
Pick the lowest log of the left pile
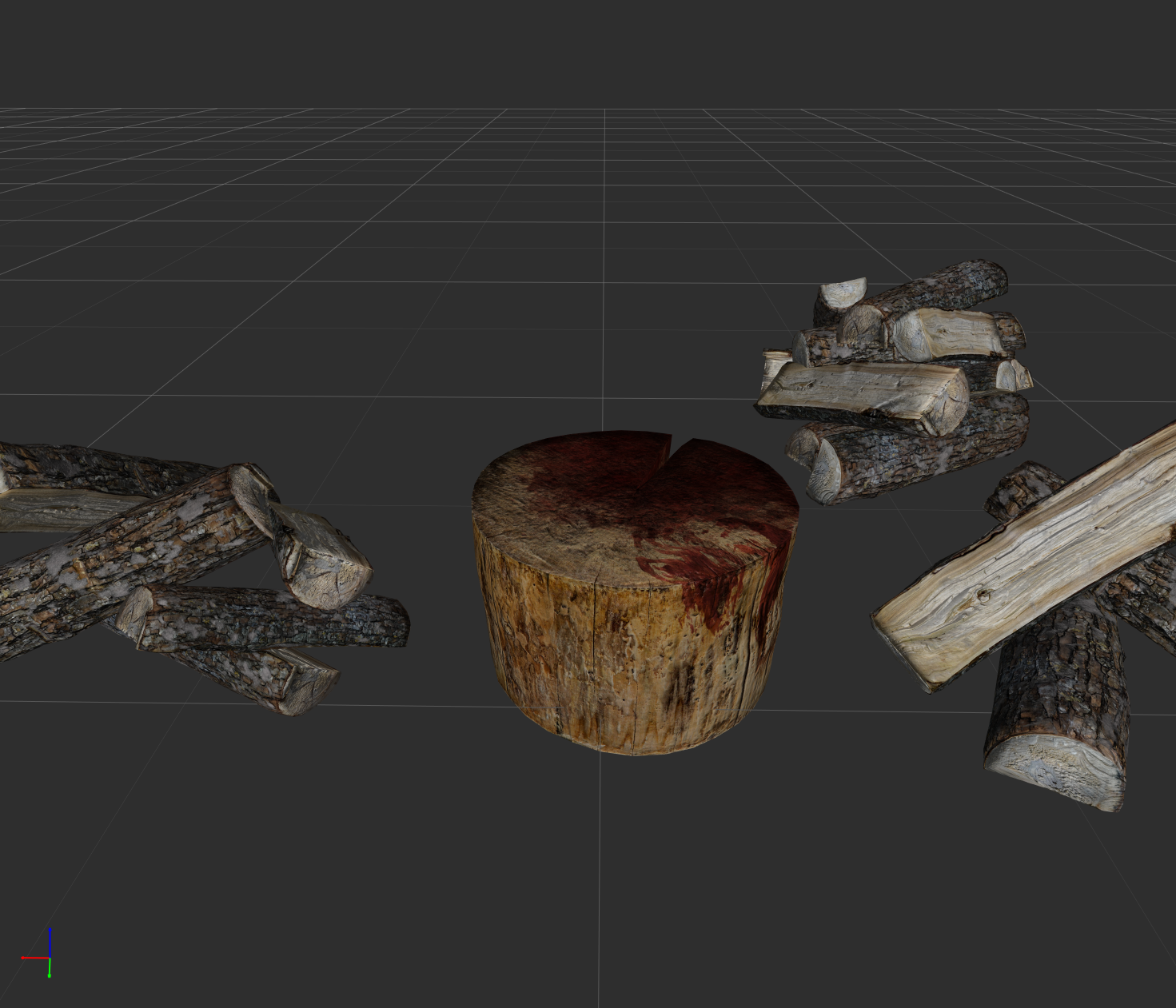[264, 678]
